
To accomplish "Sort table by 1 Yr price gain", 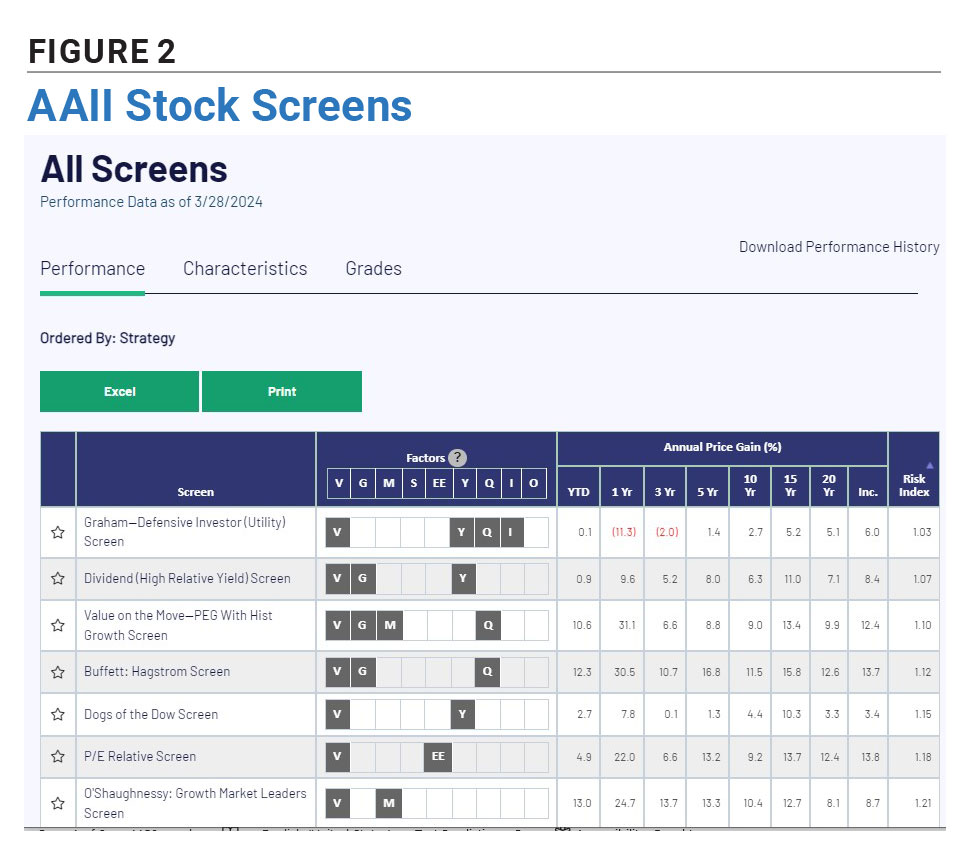I will (x=621, y=492).
